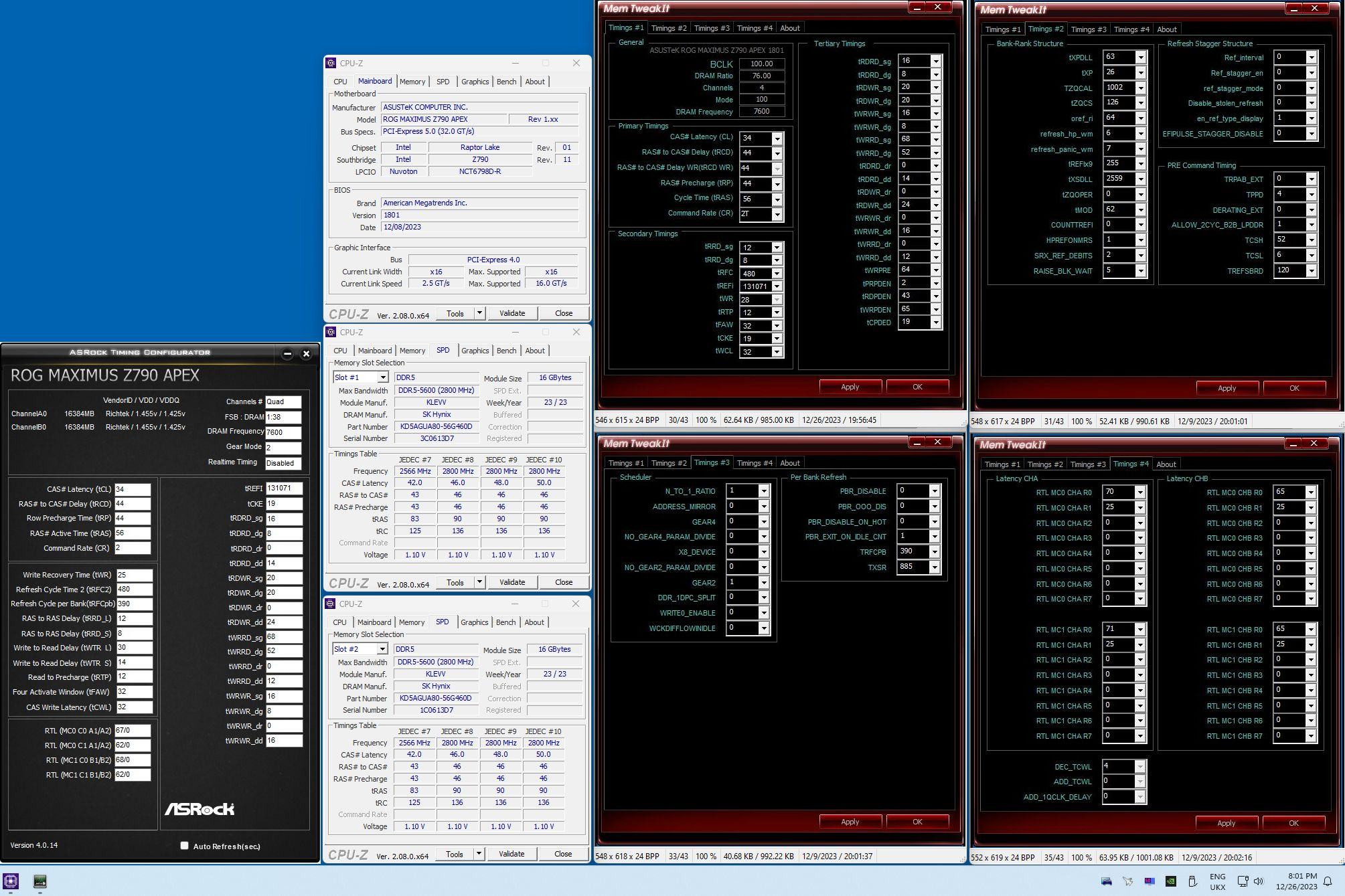
Task: Switch to Memory tab in Mainboard CPU-Z
Action: click(412, 82)
